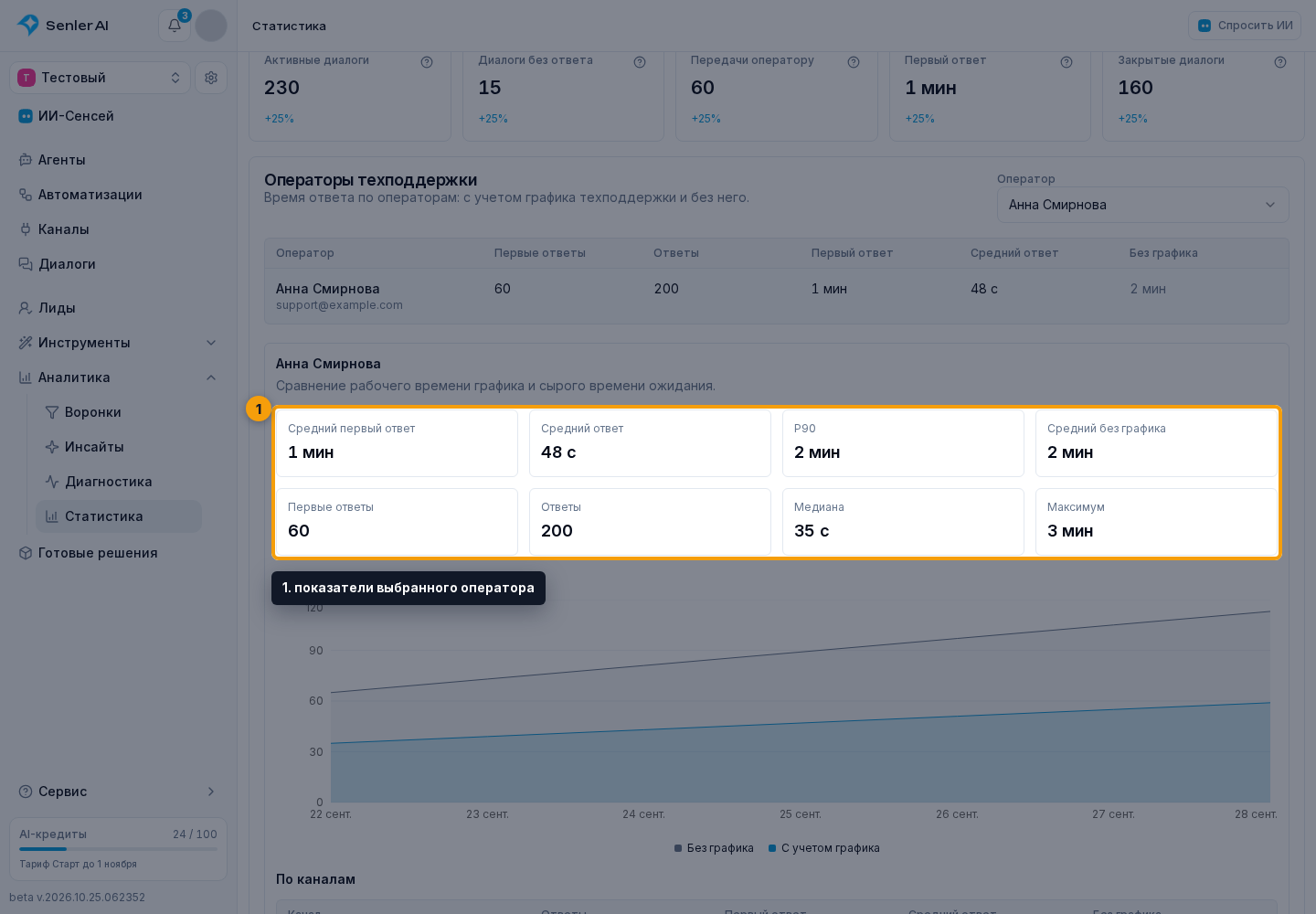The image size is (1316, 914).
Task: Open the Оператор dropdown Анна Смирнова
Action: point(1142,205)
